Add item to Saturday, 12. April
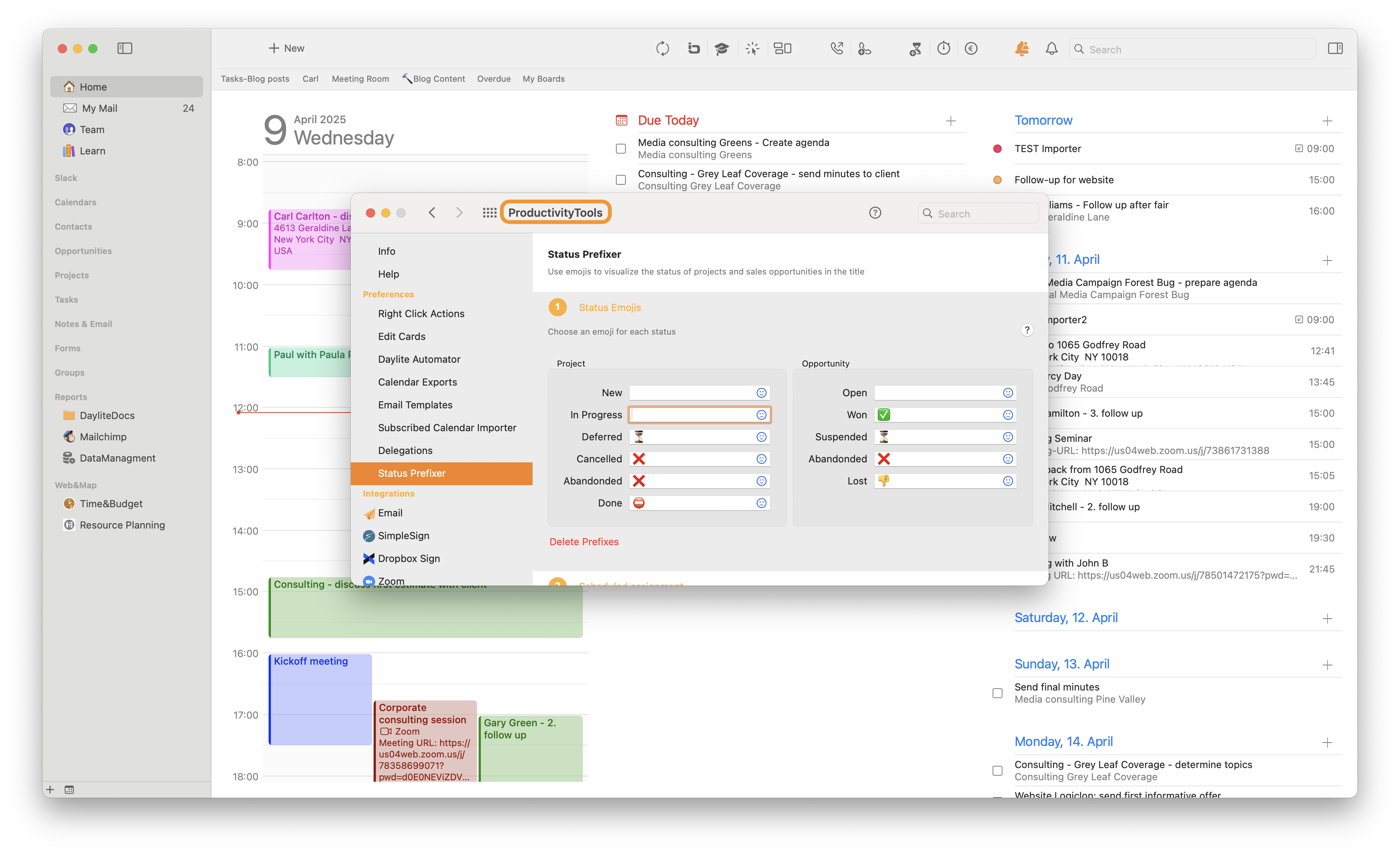1400x854 pixels. click(1327, 618)
